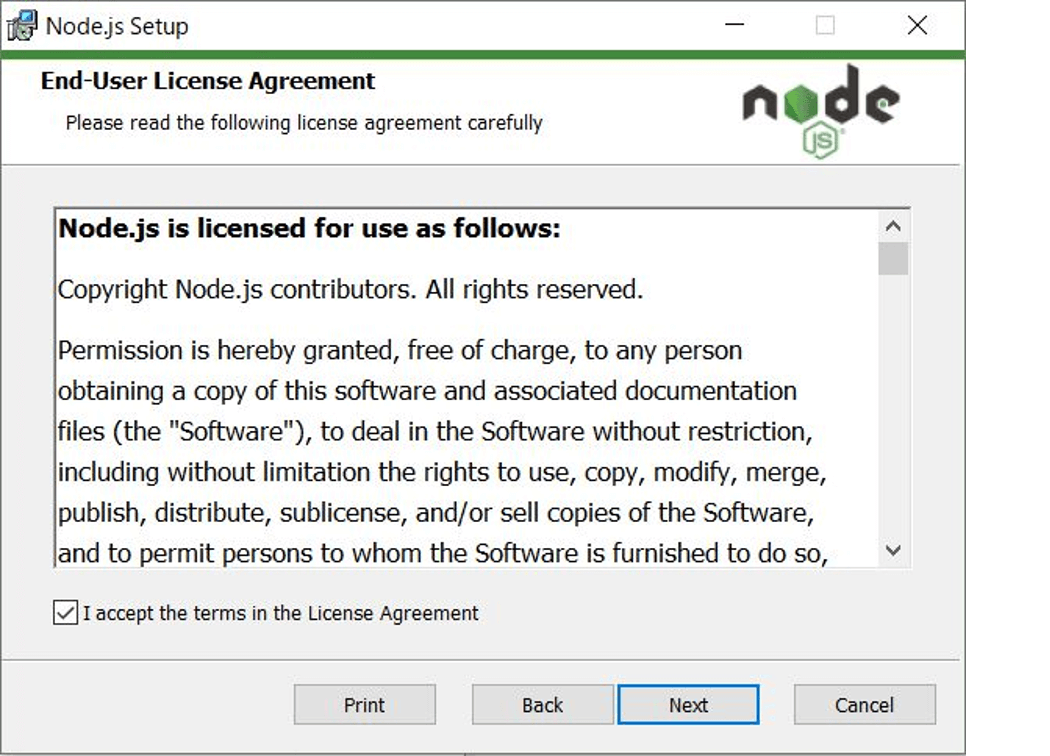The width and height of the screenshot is (1050, 756).
Task: Minimize the Node.js Setup window
Action: 735,25
